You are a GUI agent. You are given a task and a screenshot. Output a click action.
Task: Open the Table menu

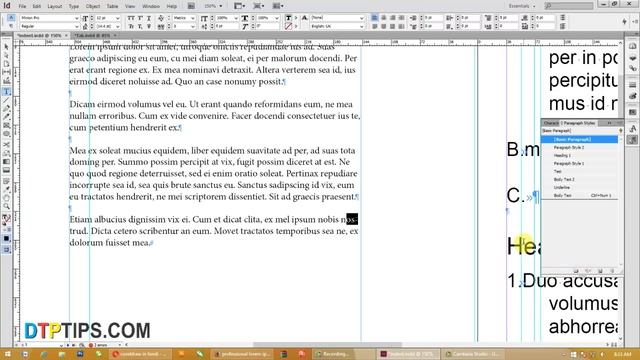pyautogui.click(x=112, y=7)
